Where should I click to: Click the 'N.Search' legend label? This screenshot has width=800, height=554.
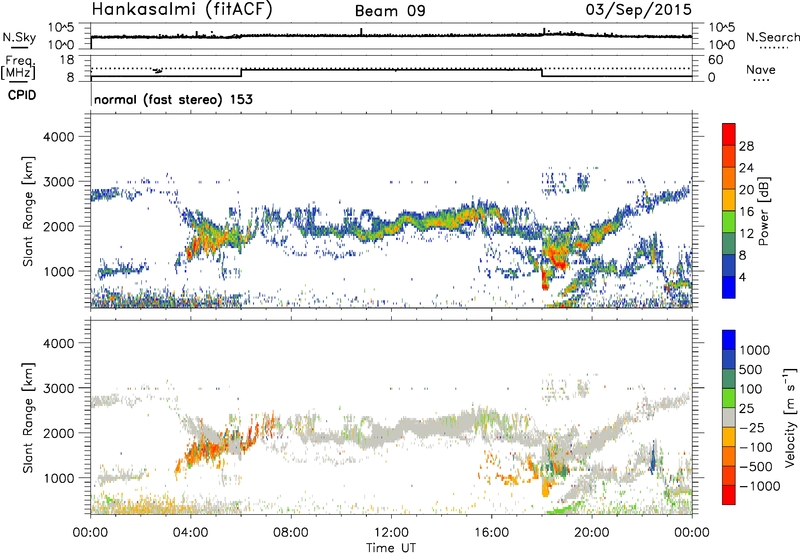(x=772, y=37)
